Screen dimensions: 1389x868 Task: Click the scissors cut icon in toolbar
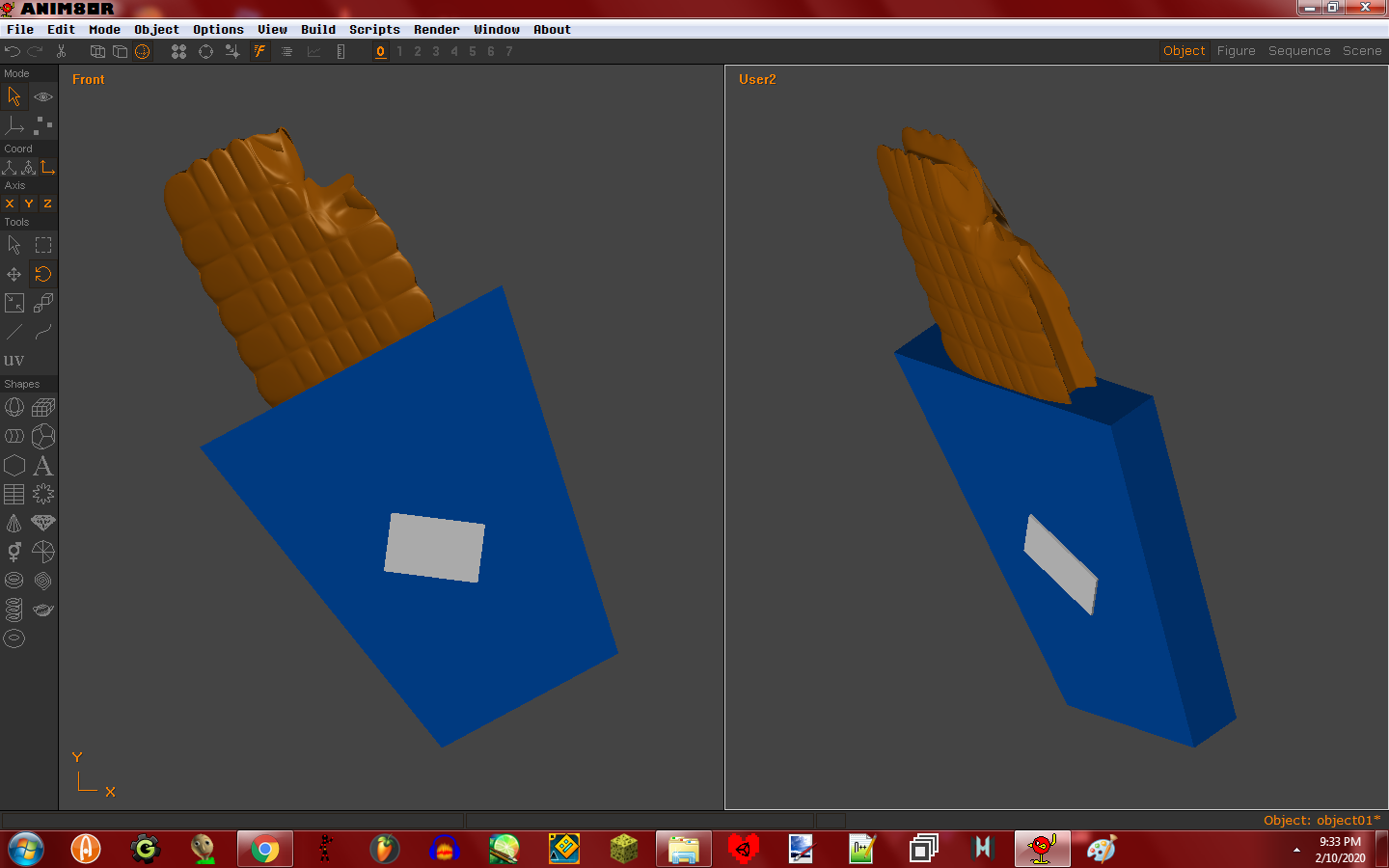[x=61, y=51]
